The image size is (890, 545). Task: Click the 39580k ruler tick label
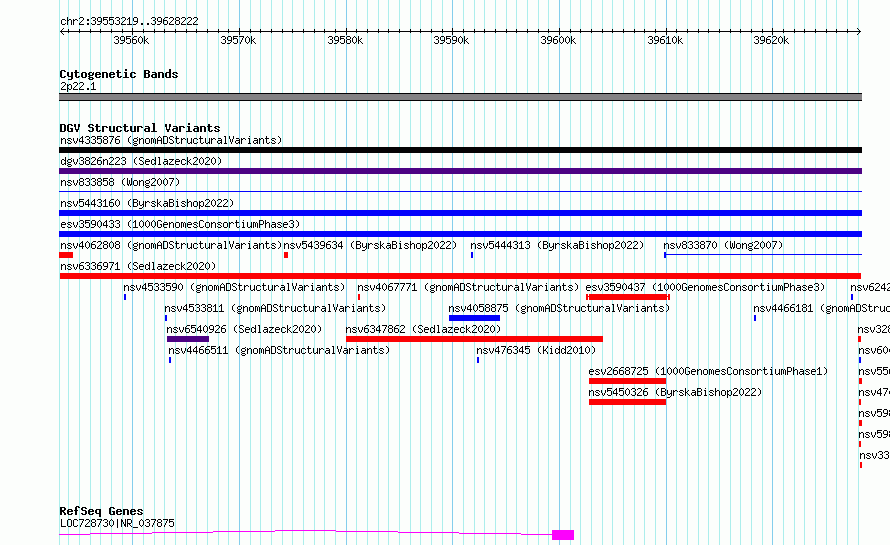[x=345, y=40]
